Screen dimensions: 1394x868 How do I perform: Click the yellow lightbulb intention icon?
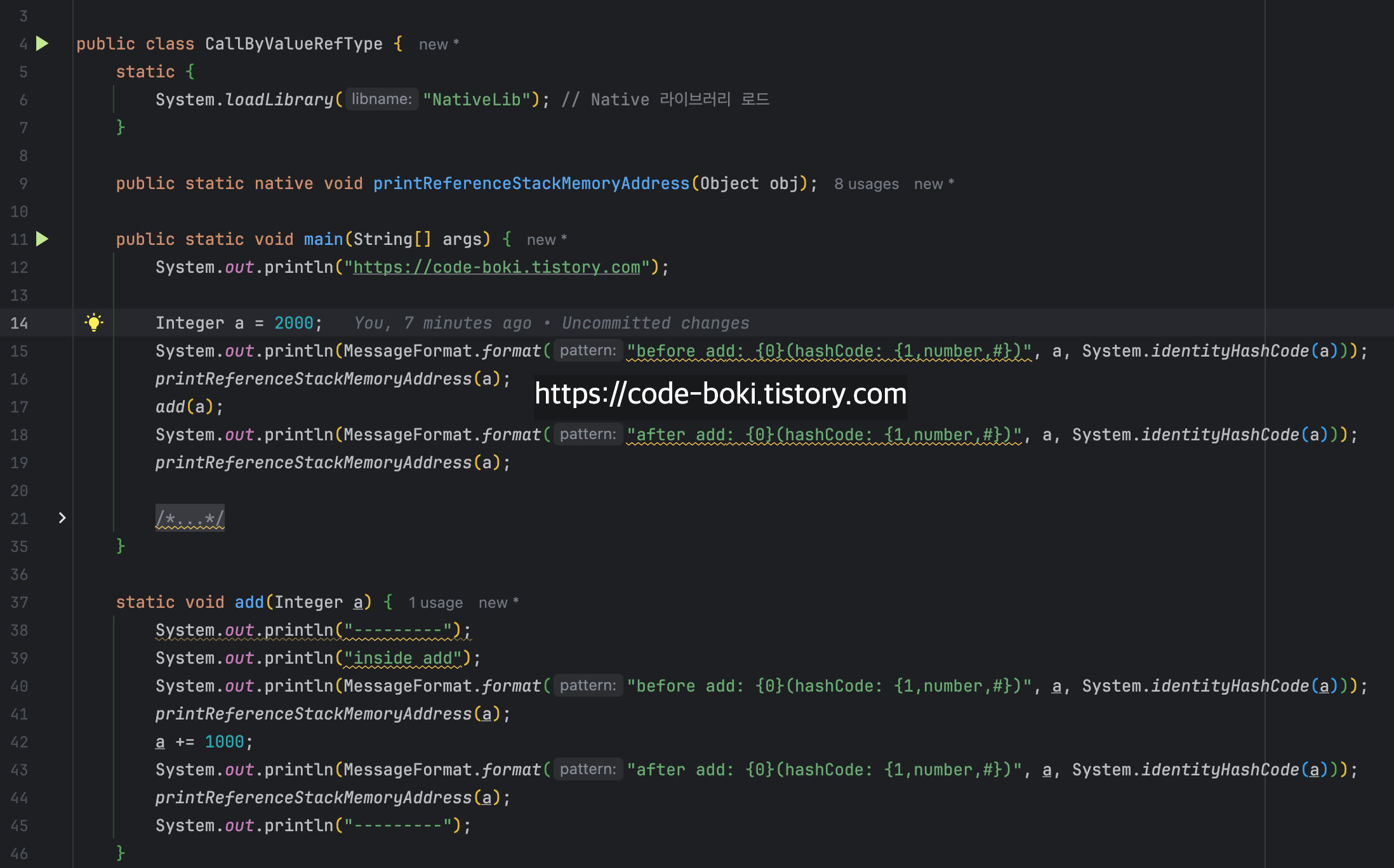click(94, 323)
